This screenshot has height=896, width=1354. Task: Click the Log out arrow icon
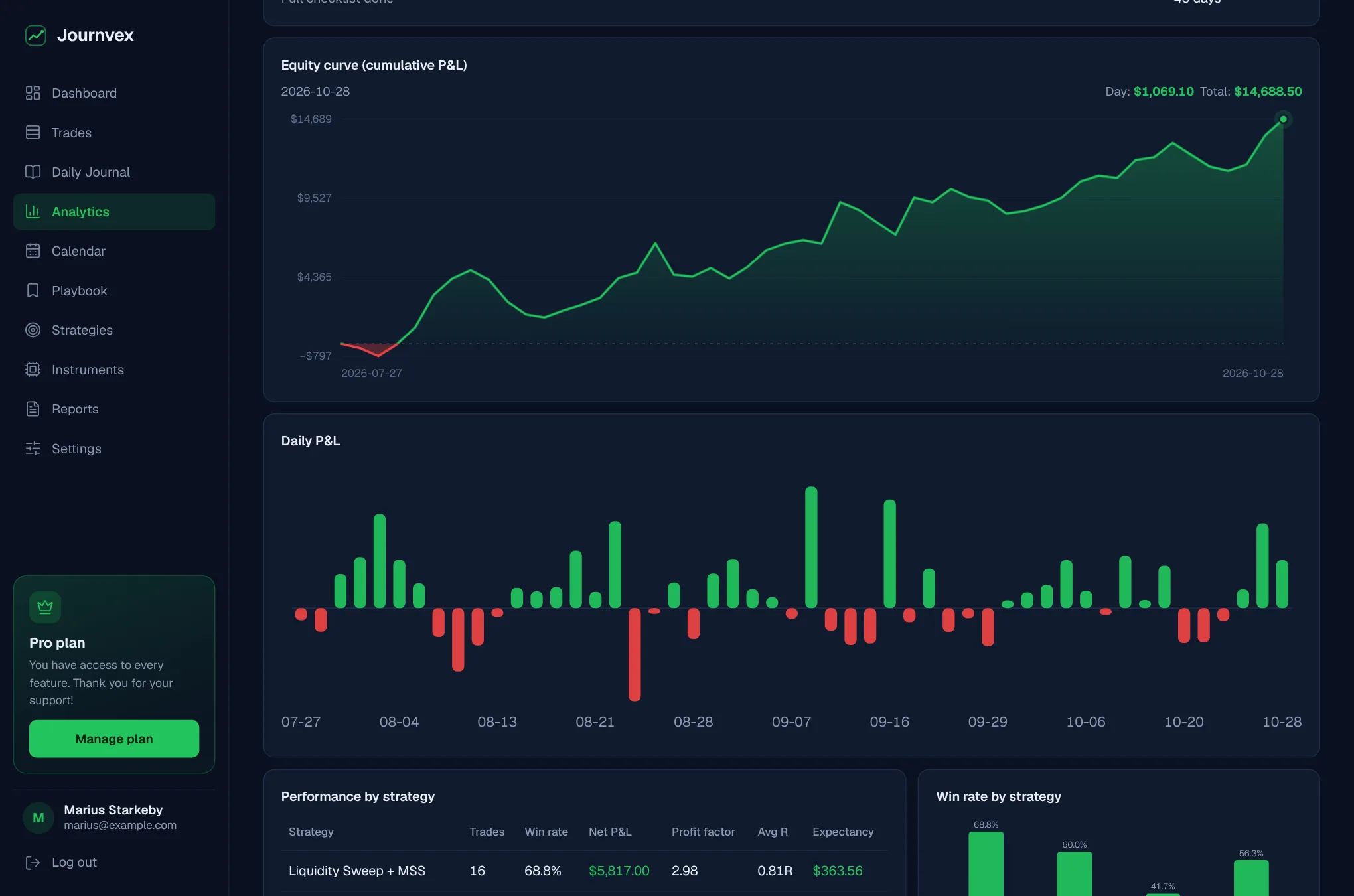(33, 862)
